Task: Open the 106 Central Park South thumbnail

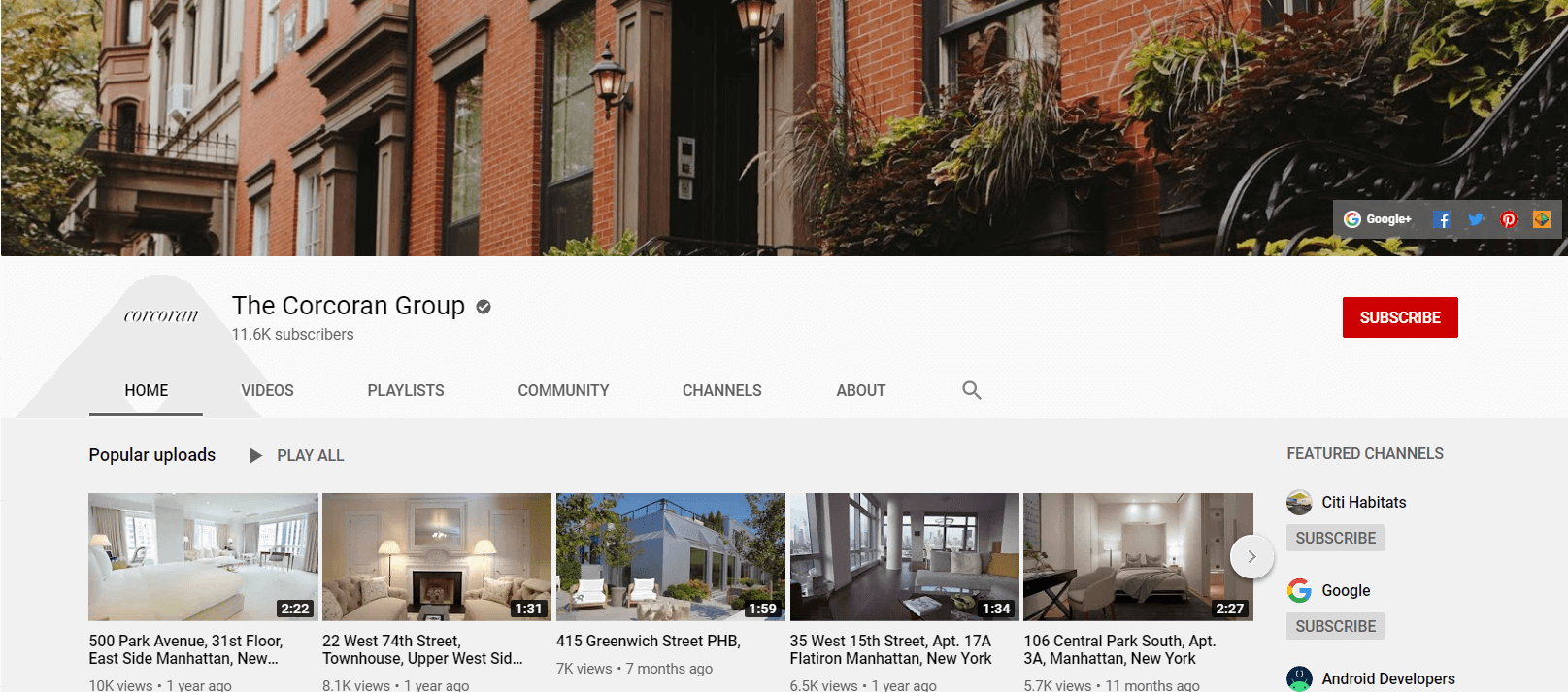Action: point(1138,557)
